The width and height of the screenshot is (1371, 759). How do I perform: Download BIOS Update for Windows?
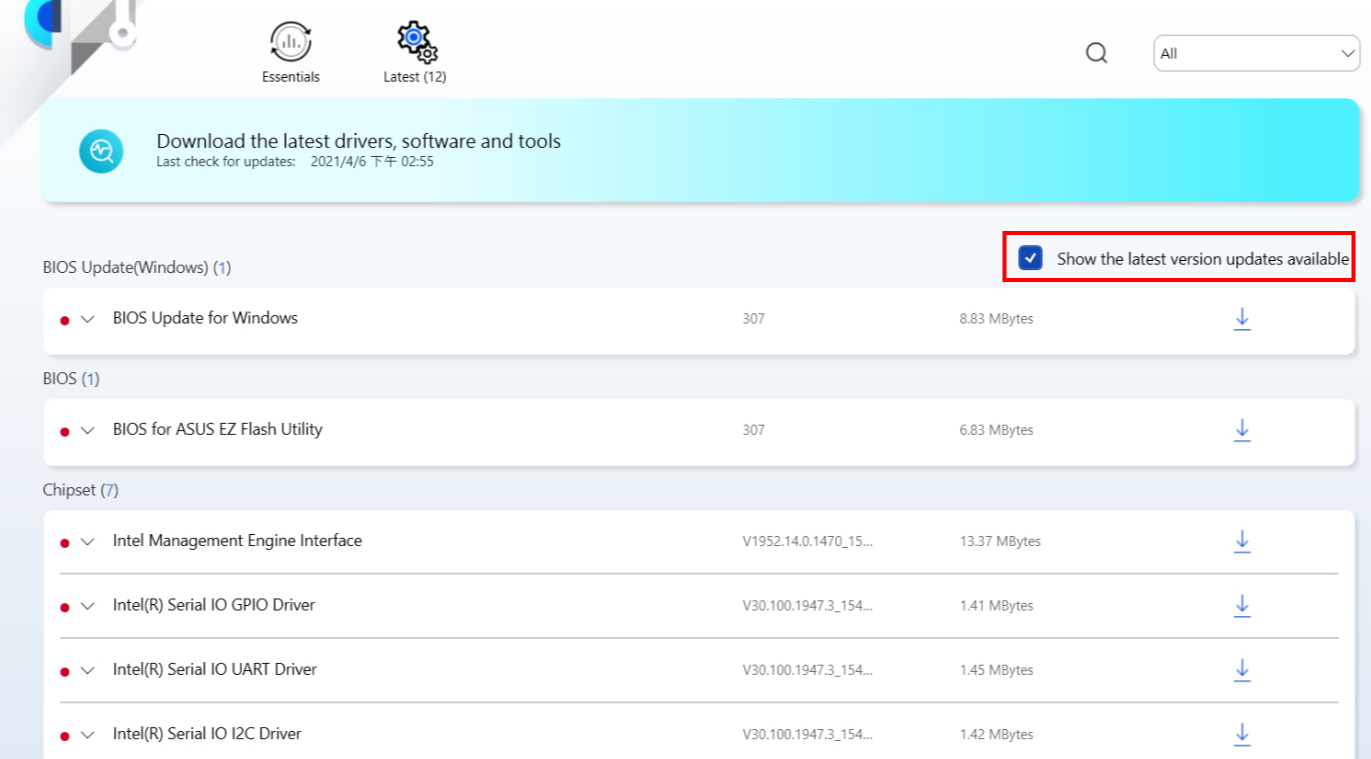1242,319
